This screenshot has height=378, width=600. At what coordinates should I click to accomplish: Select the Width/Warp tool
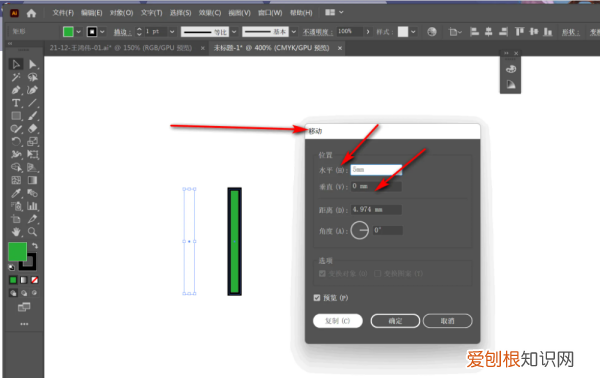click(x=16, y=155)
